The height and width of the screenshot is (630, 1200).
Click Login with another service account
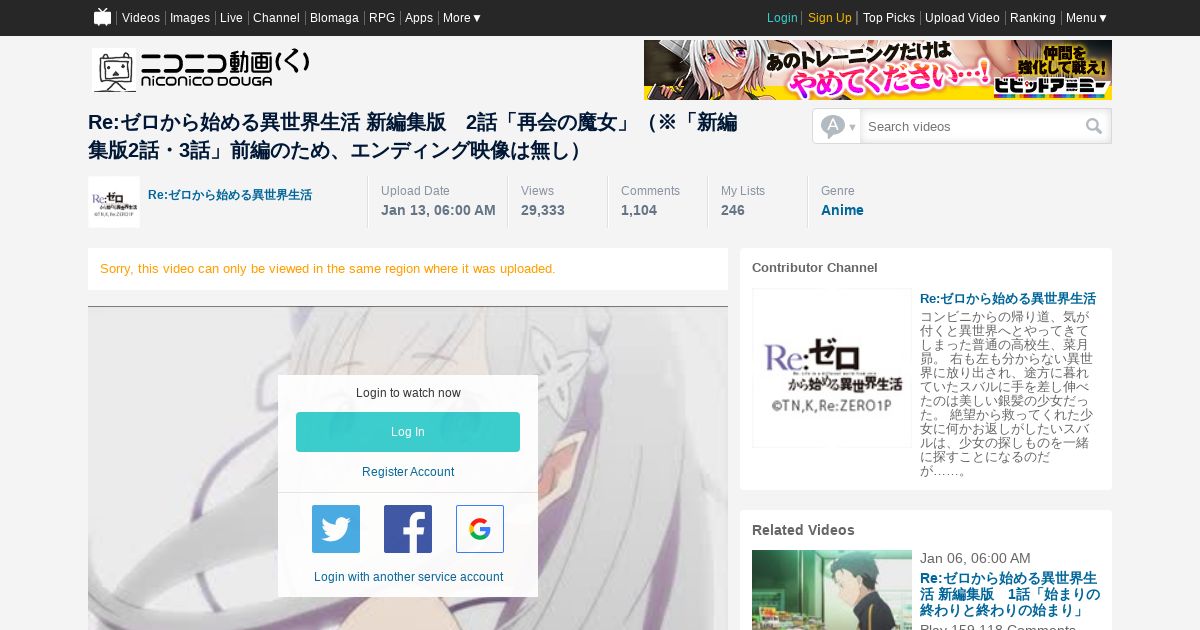pyautogui.click(x=408, y=577)
